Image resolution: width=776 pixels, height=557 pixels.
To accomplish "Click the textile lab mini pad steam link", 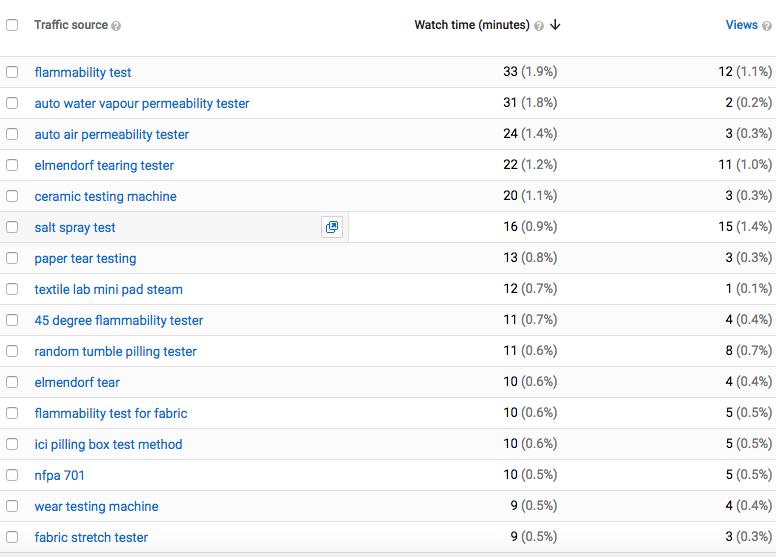I will [x=108, y=289].
